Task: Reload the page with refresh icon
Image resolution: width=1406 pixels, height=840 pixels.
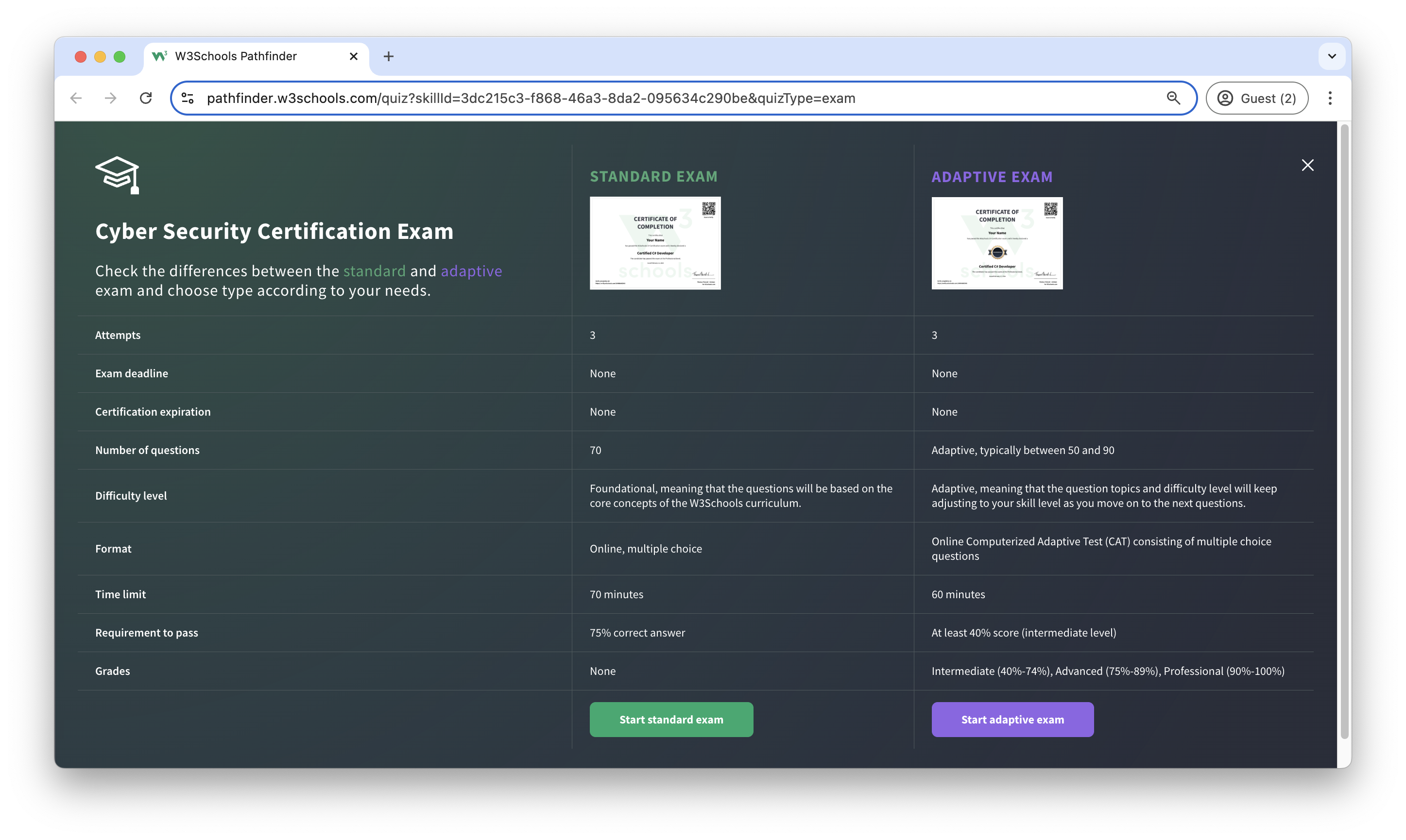Action: pyautogui.click(x=146, y=99)
